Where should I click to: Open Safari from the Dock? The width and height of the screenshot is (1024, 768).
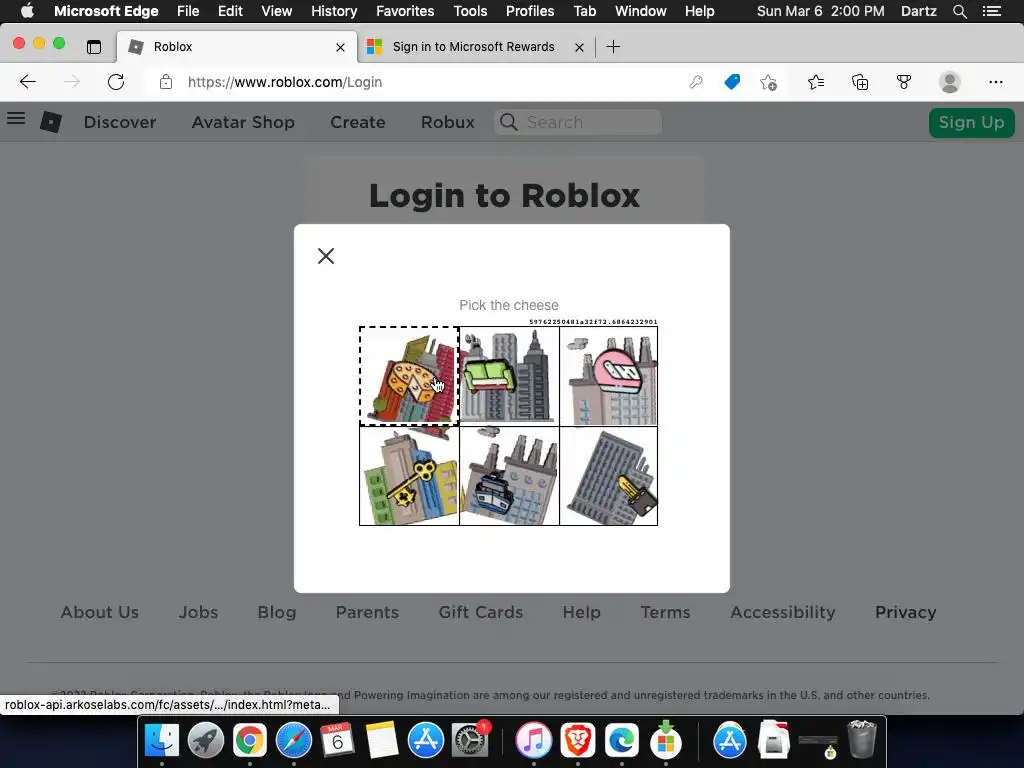point(294,741)
